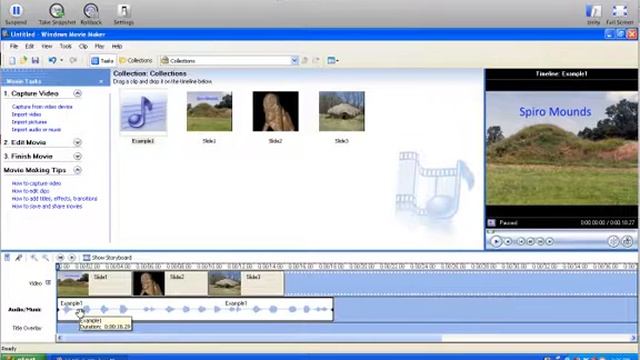The width and height of the screenshot is (640, 360).
Task: Click the Take Snapshot icon
Action: [57, 11]
